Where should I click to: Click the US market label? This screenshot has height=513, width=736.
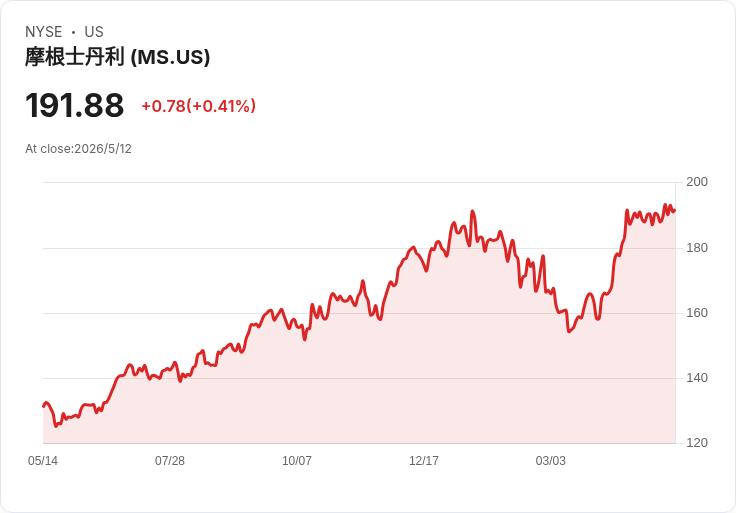pos(94,32)
